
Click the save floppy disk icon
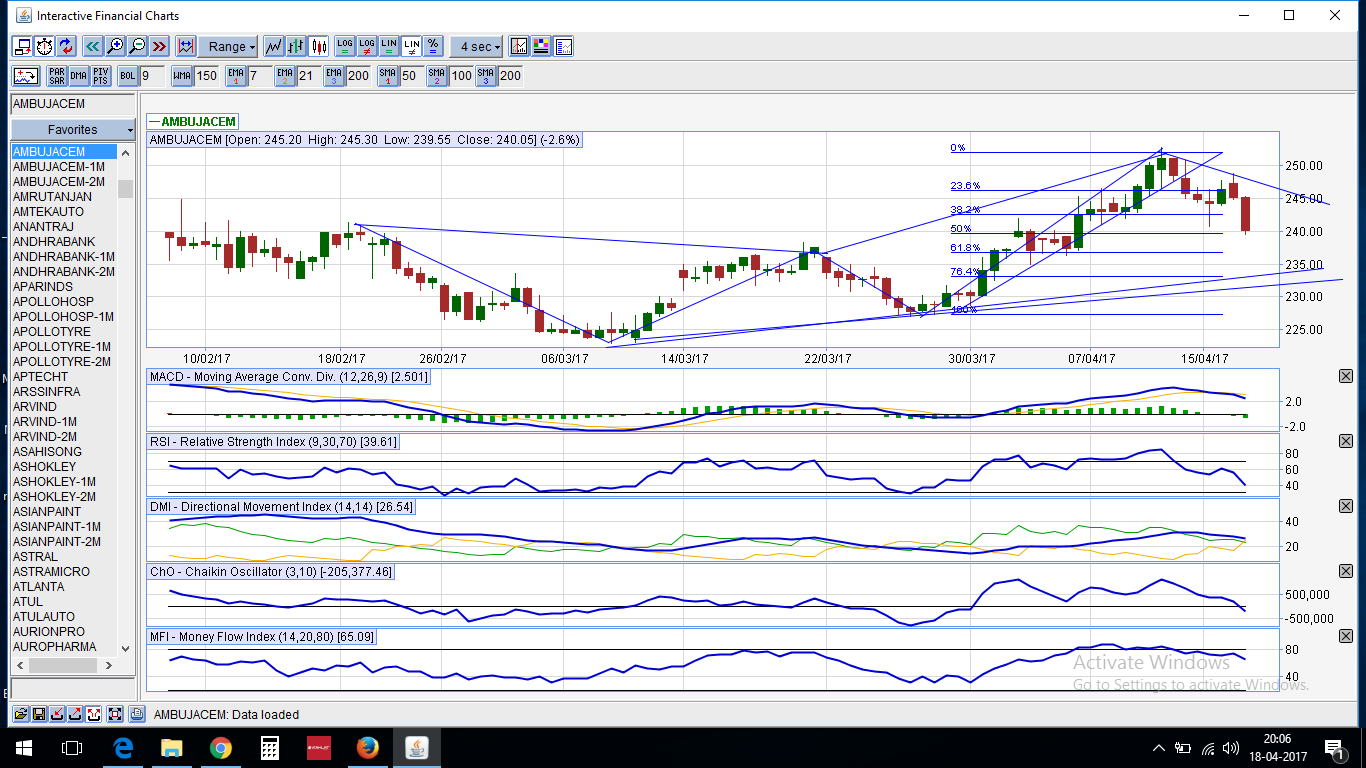[x=39, y=714]
